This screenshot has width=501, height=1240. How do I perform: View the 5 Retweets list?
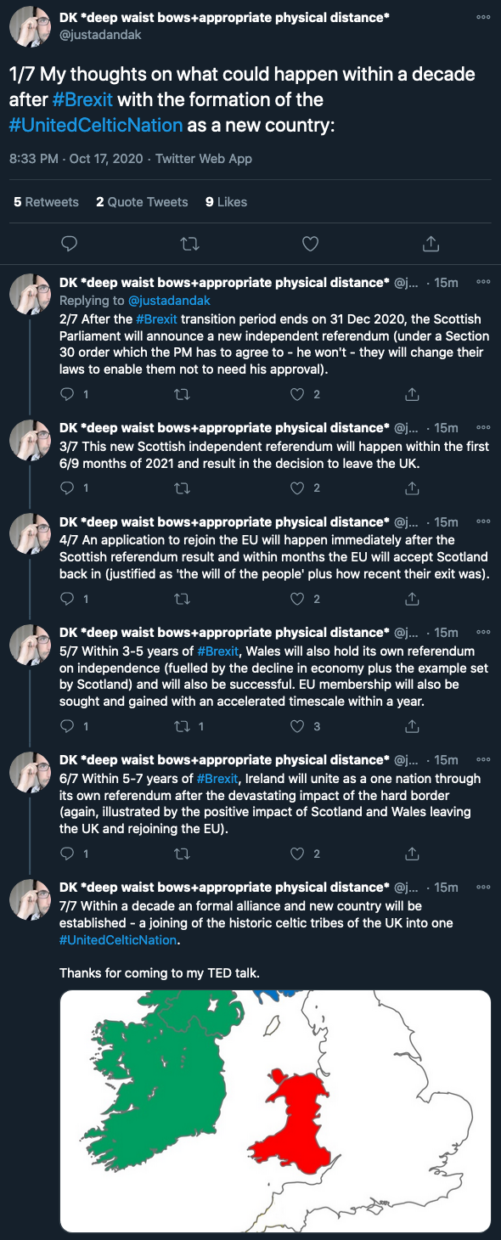(x=46, y=202)
